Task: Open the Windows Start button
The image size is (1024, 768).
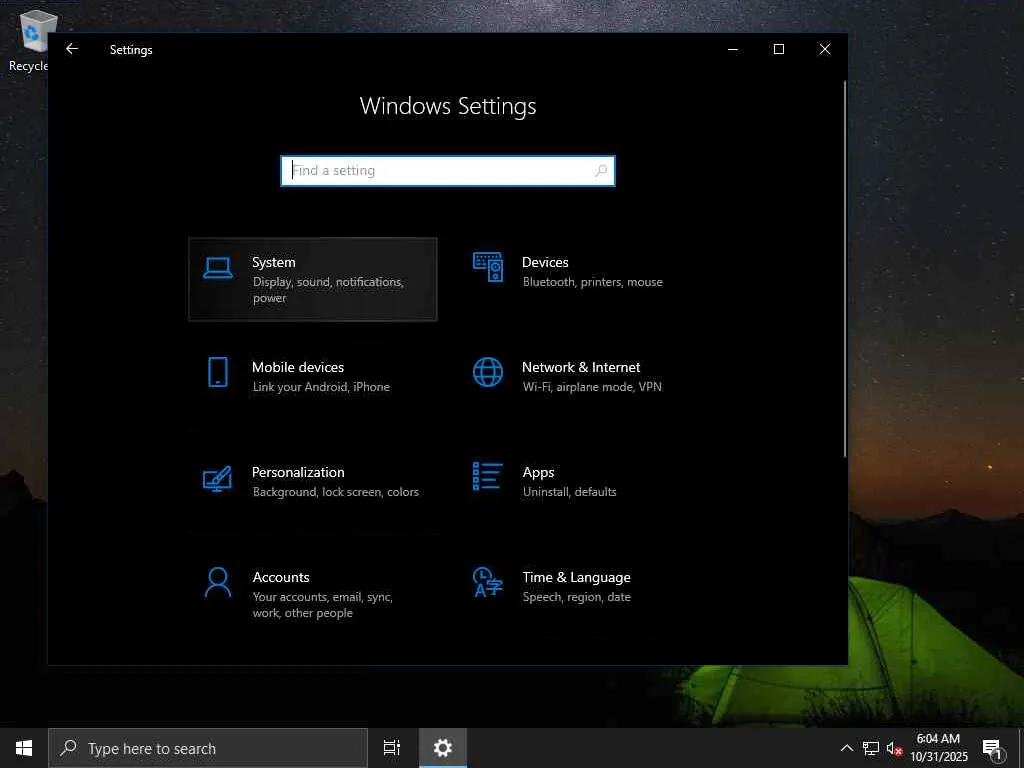Action: pyautogui.click(x=24, y=748)
